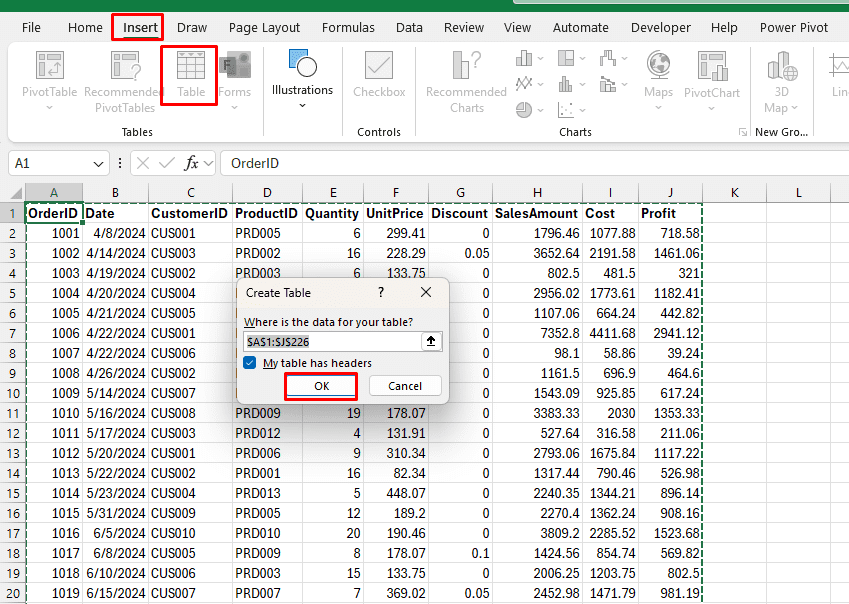Open the Page Layout tab
Image resolution: width=849 pixels, height=604 pixels.
pos(264,28)
